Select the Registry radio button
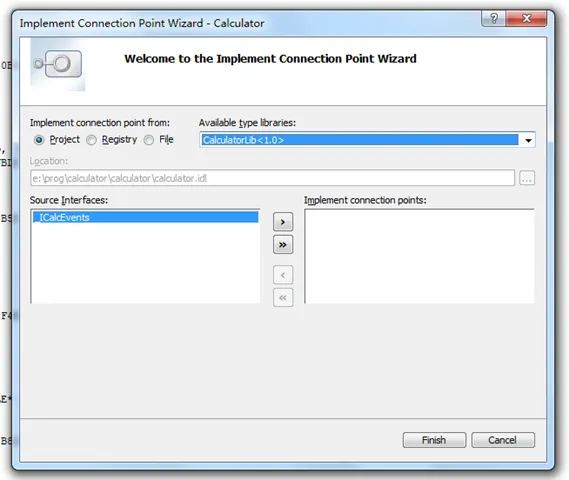Screen dimensions: 569x480 [x=91, y=140]
